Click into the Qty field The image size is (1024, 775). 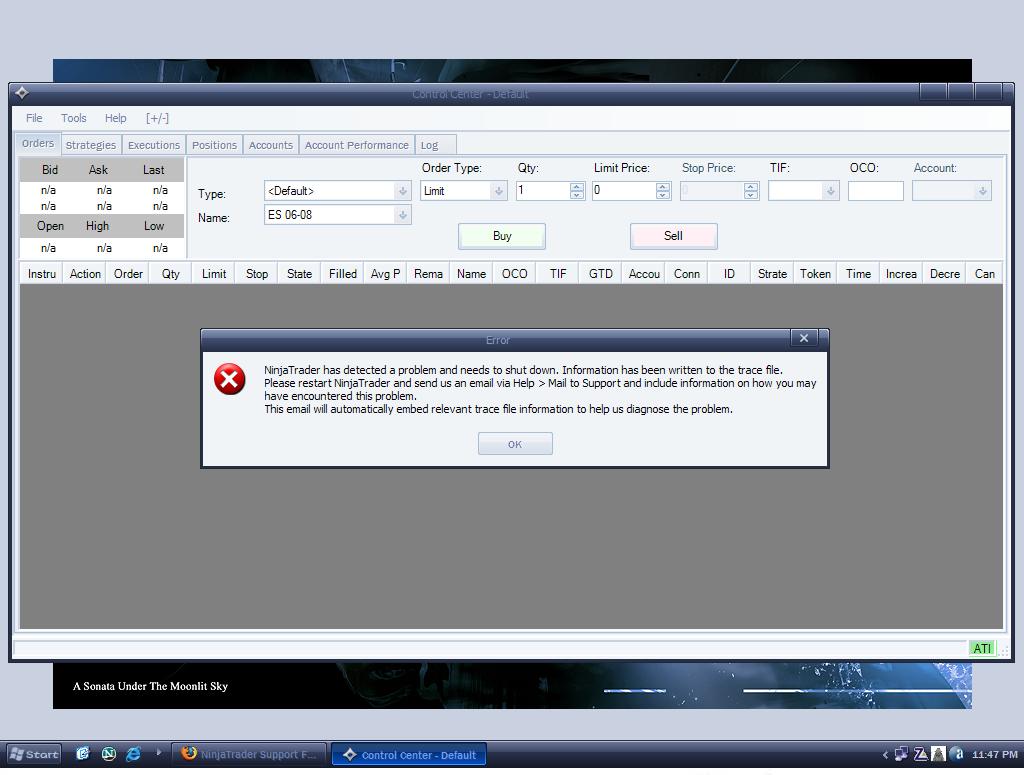(543, 191)
